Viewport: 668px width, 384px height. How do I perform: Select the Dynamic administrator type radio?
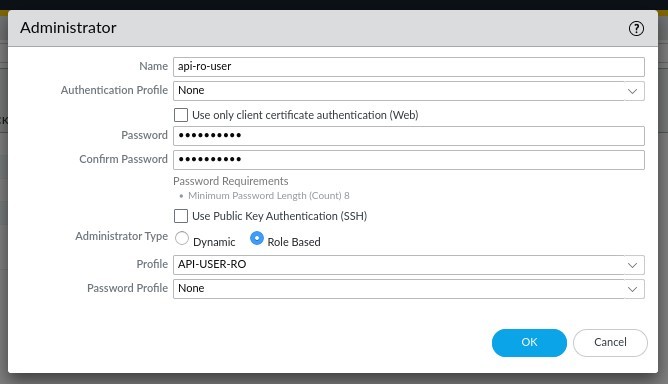[x=182, y=238]
